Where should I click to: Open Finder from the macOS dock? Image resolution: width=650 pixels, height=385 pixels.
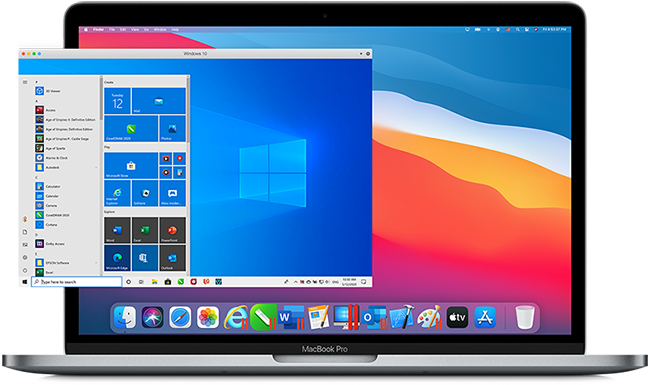point(125,317)
